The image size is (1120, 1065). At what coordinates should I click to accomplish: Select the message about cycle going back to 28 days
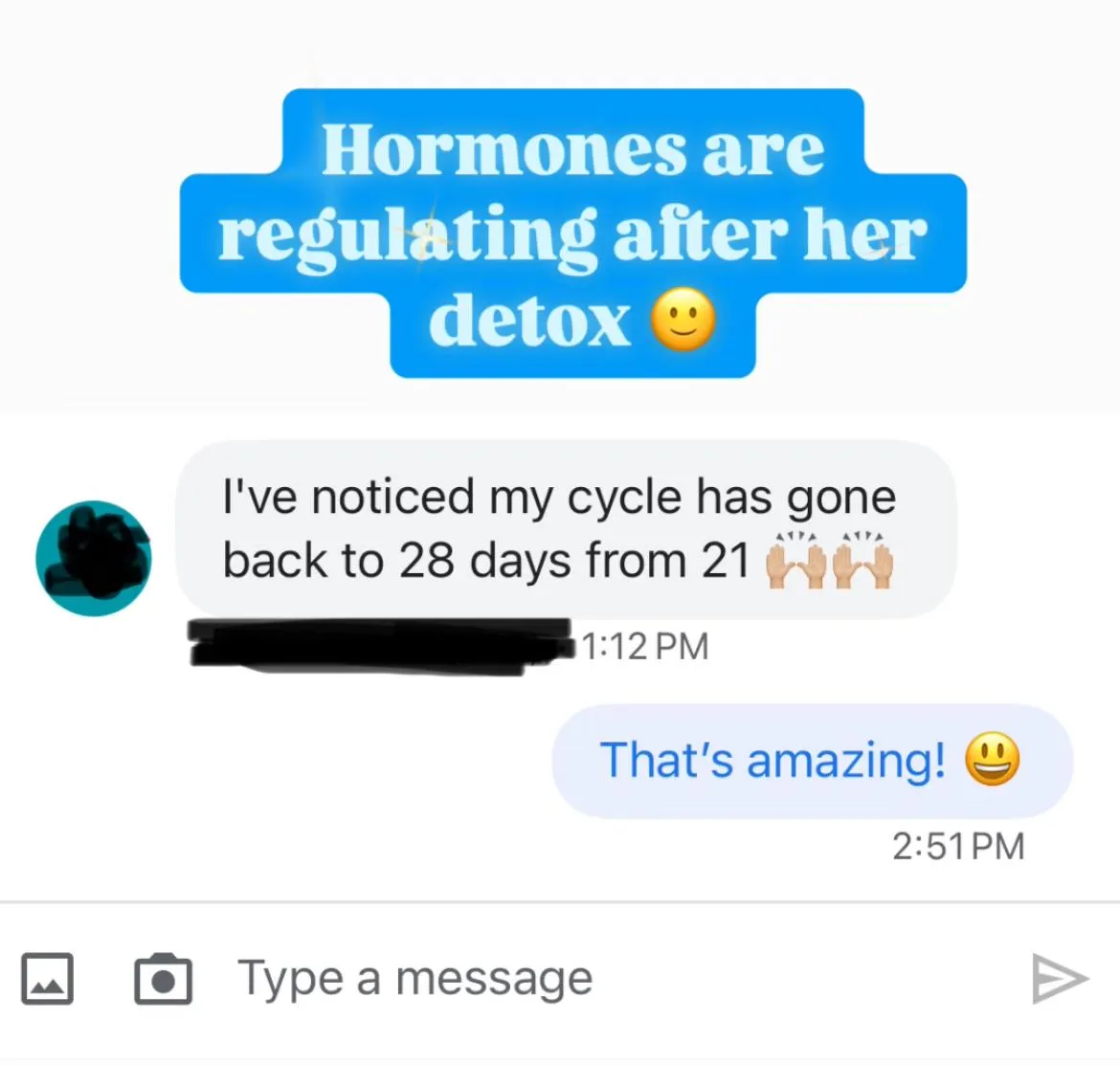tap(566, 529)
